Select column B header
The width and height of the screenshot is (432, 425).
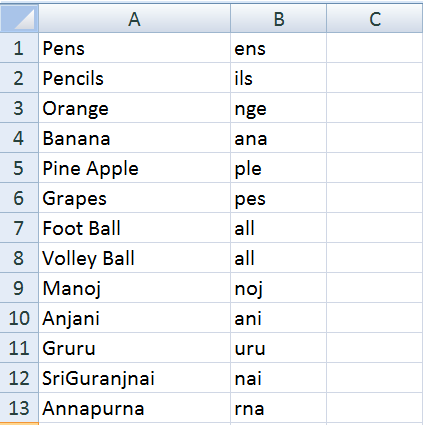tap(278, 18)
